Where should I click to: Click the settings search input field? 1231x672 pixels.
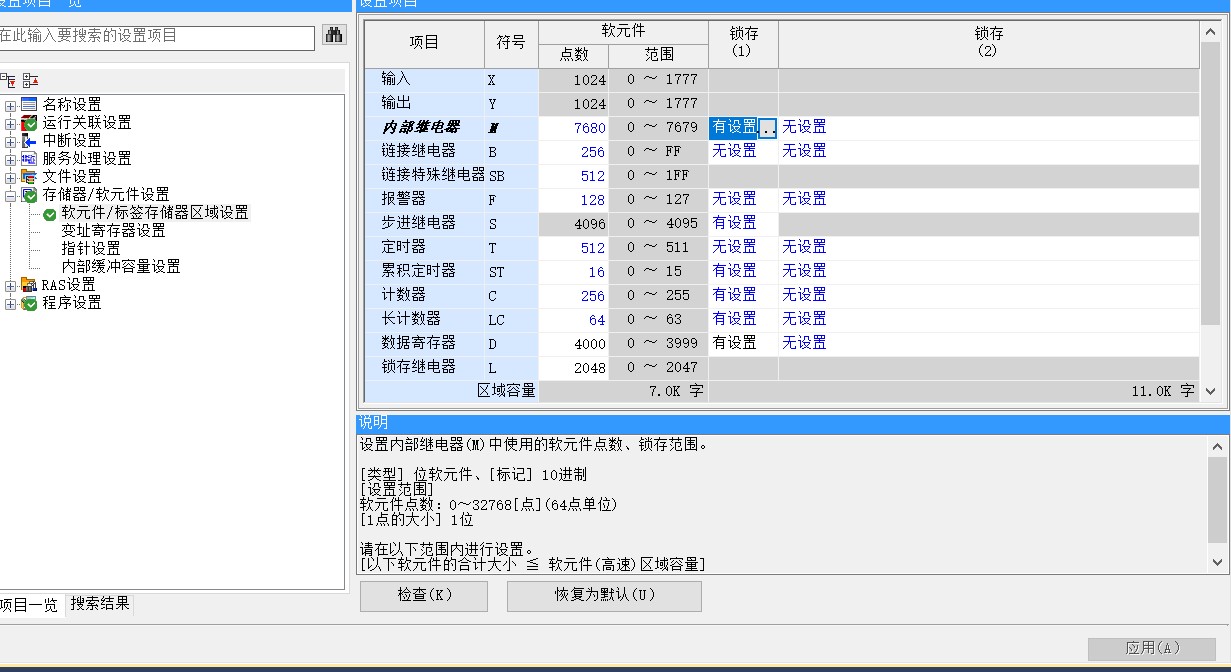(x=155, y=37)
